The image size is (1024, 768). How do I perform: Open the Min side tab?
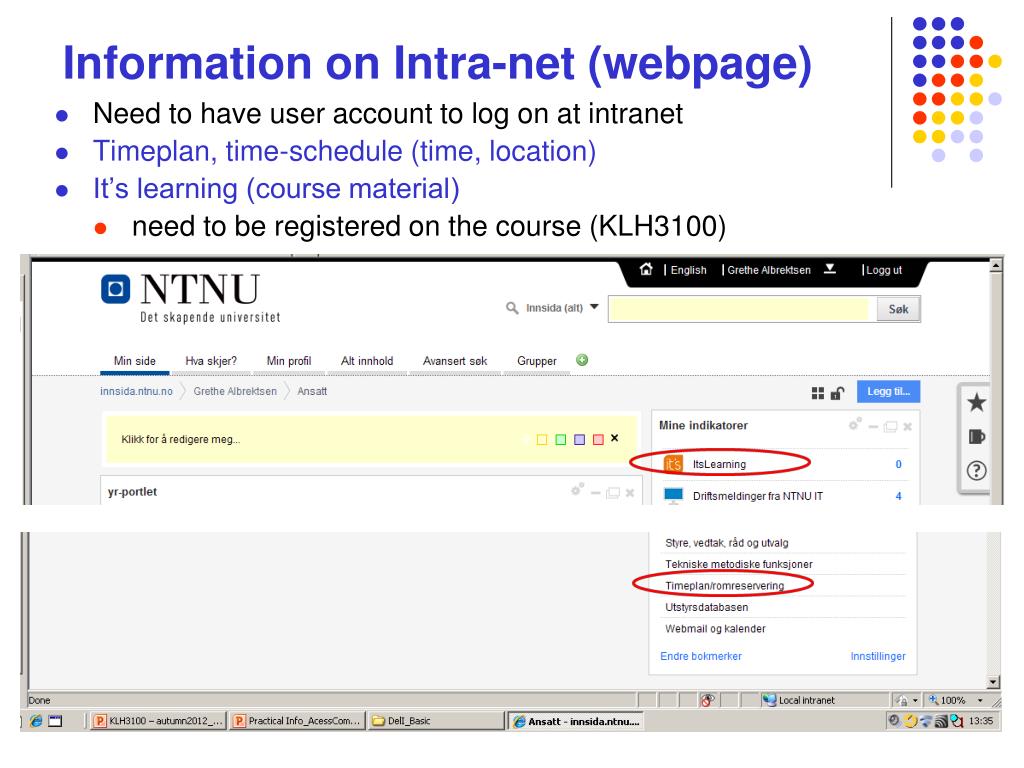(x=135, y=361)
